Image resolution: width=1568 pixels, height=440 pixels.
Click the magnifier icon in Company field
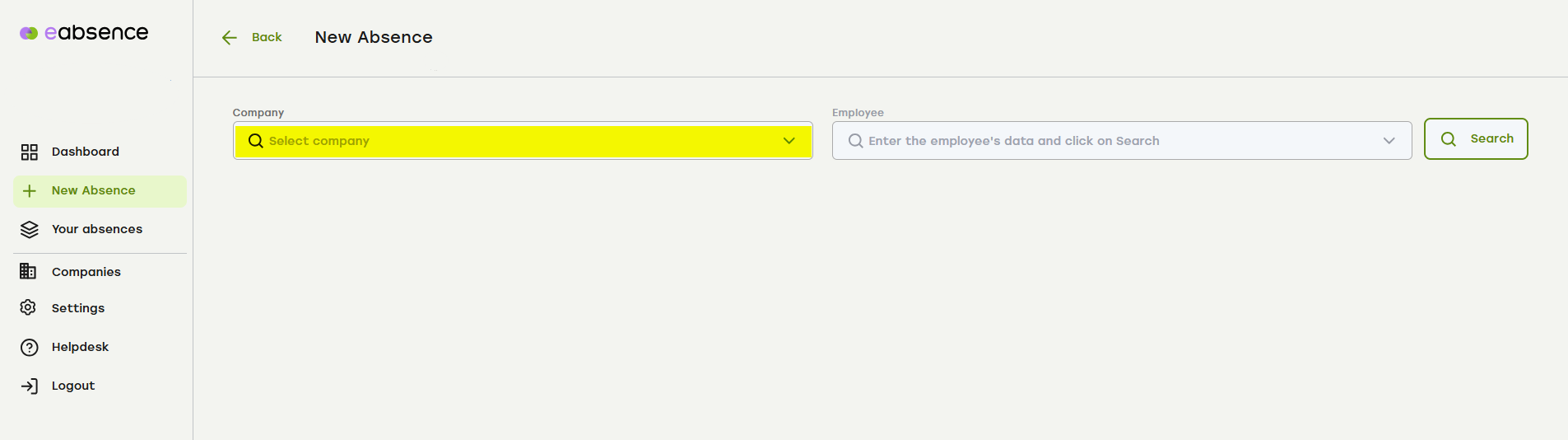click(x=256, y=141)
